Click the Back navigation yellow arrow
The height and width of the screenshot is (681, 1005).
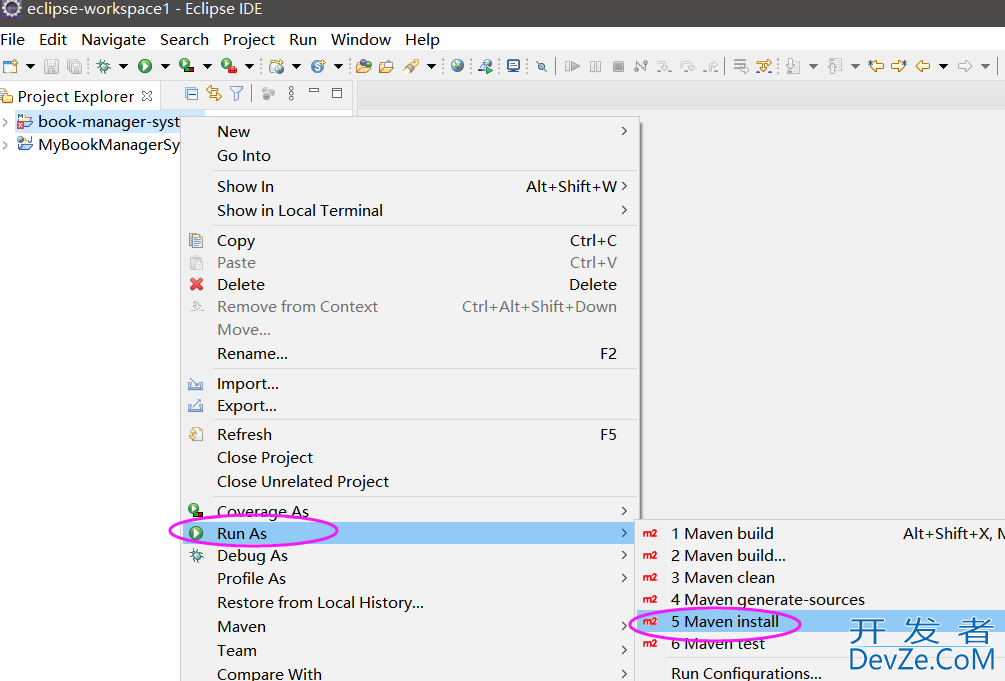pos(923,66)
